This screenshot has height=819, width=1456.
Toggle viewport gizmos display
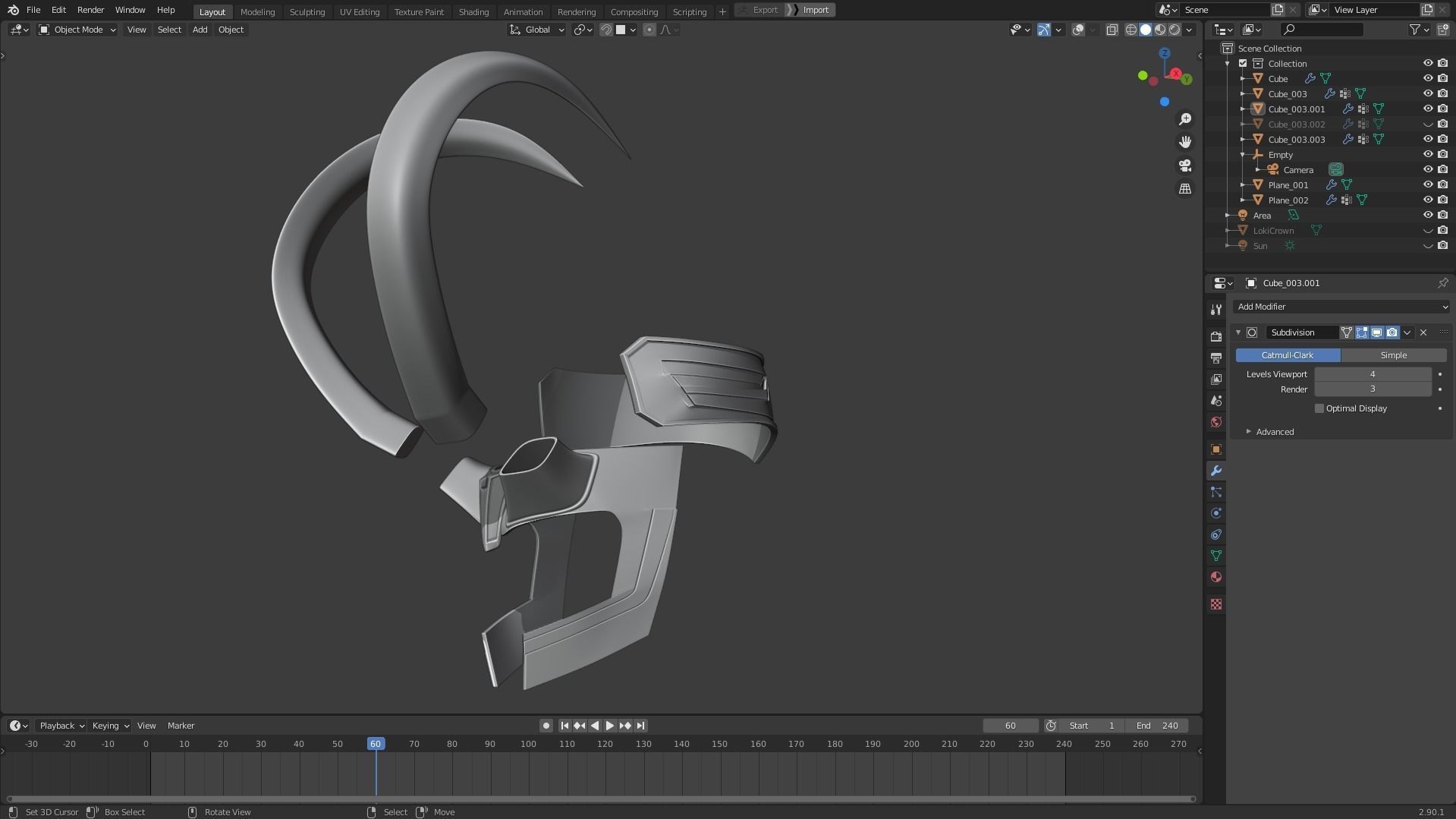1044,30
